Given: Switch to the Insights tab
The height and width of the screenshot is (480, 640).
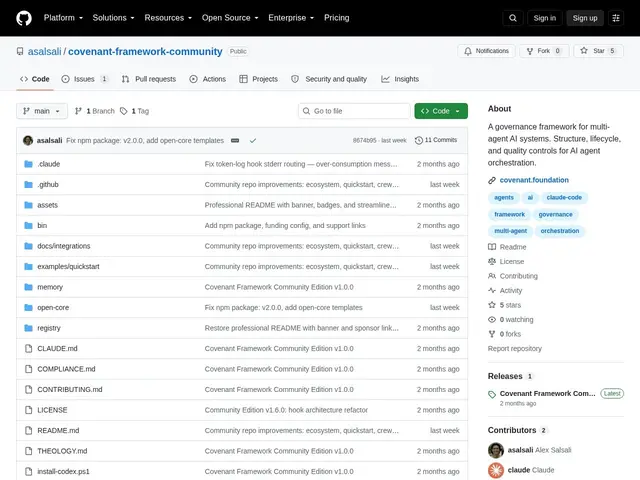Looking at the screenshot, I should click(x=400, y=79).
